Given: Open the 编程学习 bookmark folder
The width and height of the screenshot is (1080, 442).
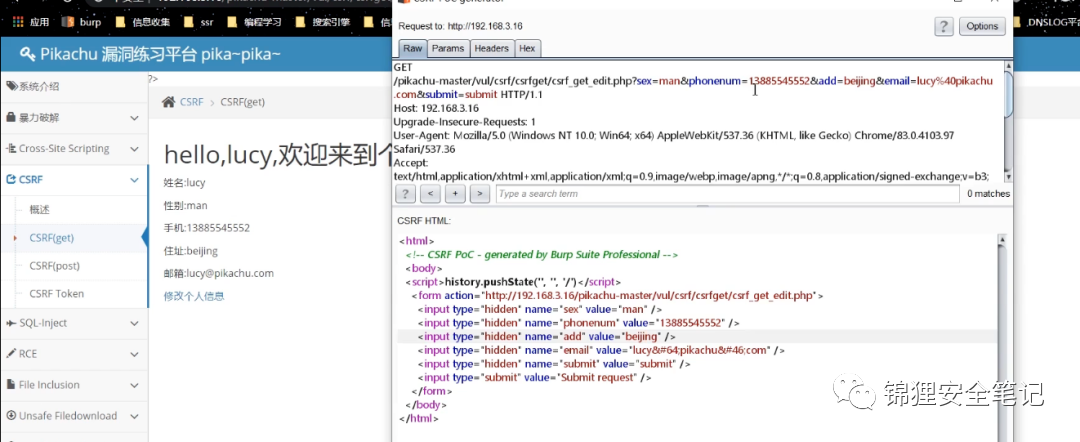Looking at the screenshot, I should (255, 22).
